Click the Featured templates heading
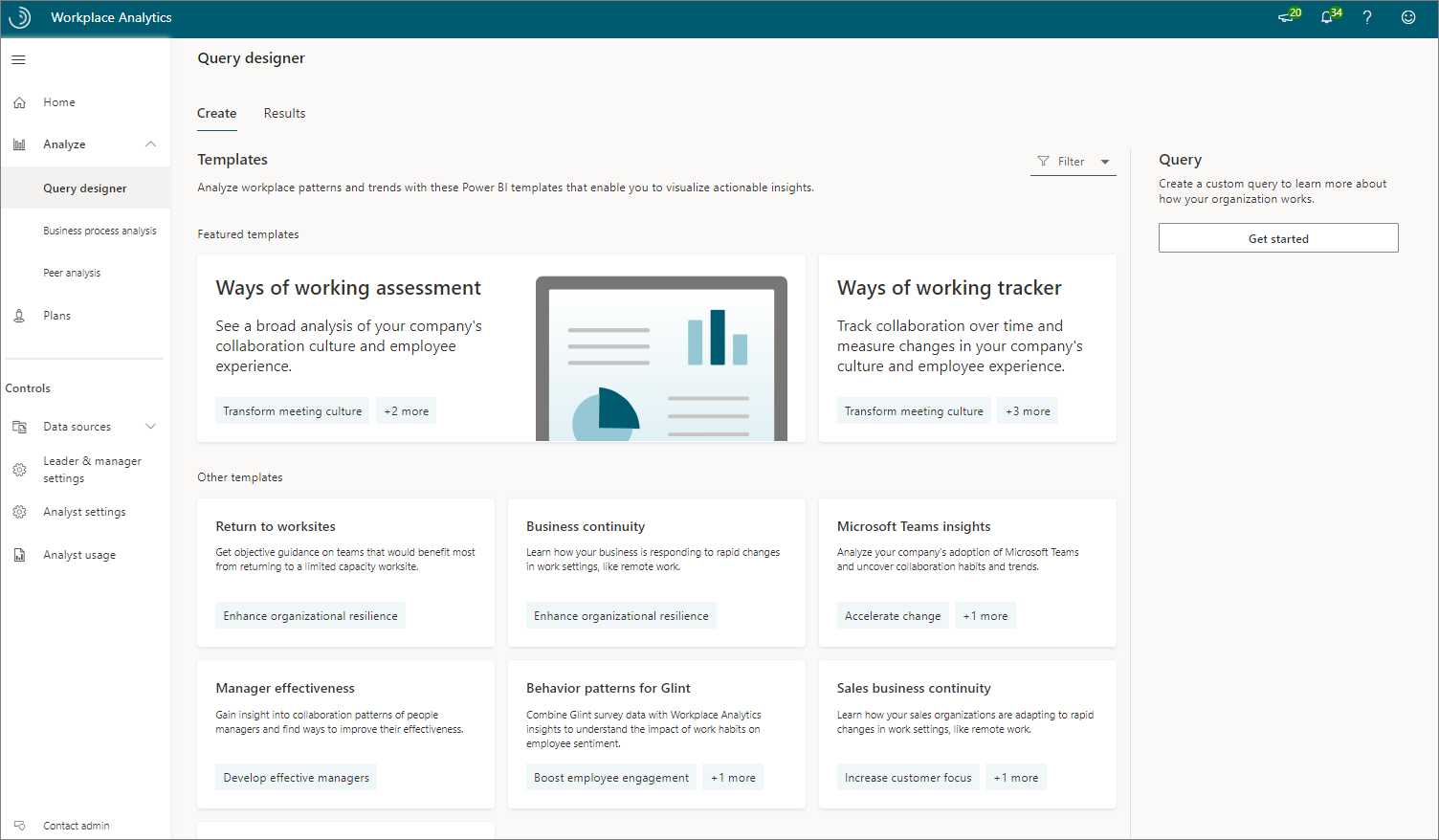This screenshot has width=1439, height=840. (248, 234)
